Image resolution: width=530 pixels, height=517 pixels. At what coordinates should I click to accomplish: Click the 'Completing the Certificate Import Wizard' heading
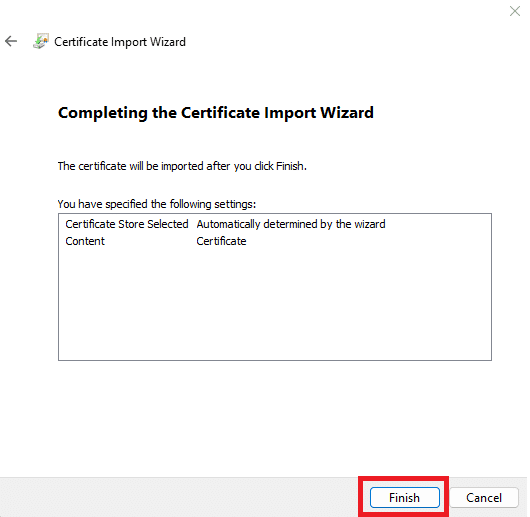click(x=216, y=113)
